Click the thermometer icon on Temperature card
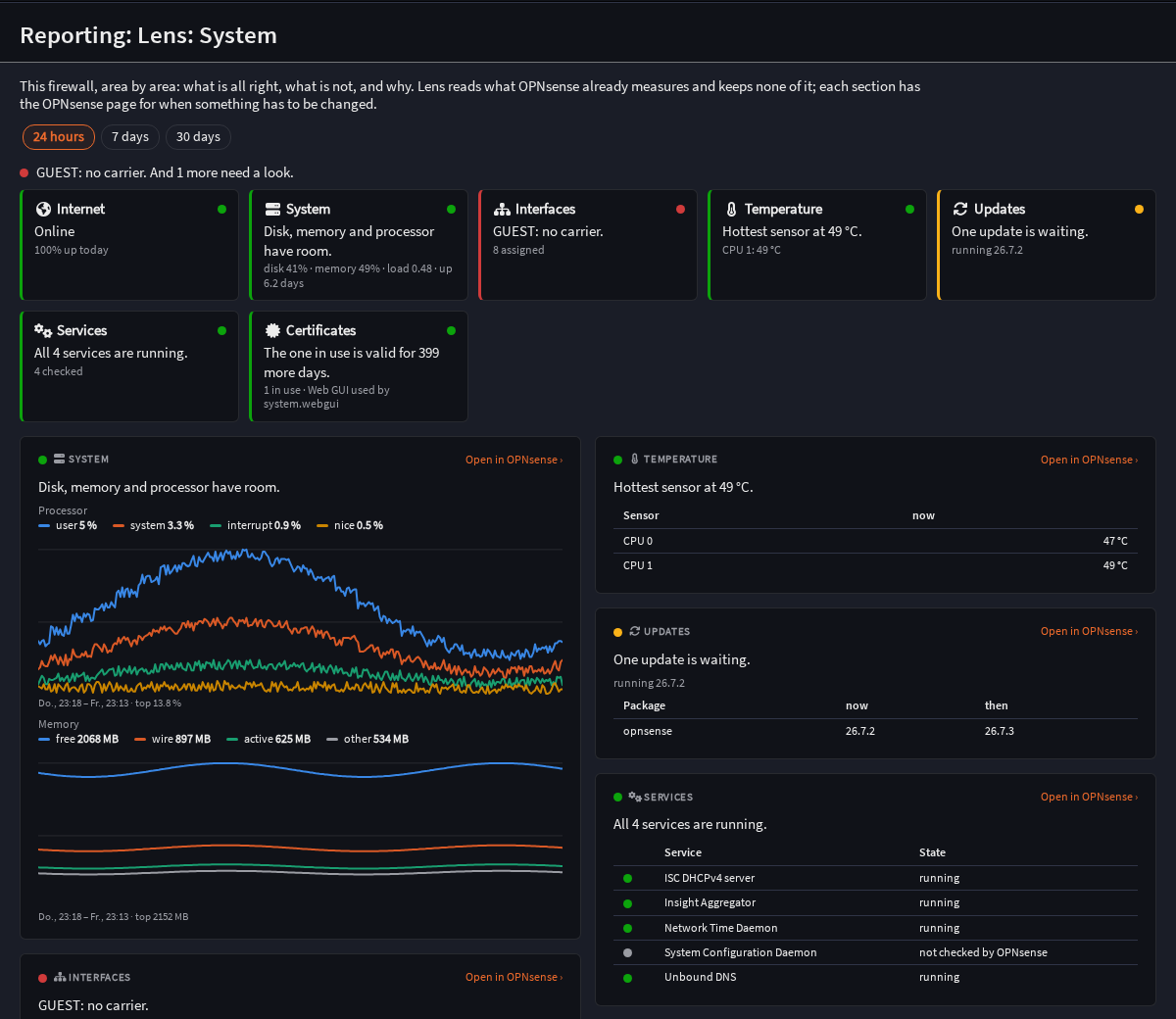 [731, 209]
